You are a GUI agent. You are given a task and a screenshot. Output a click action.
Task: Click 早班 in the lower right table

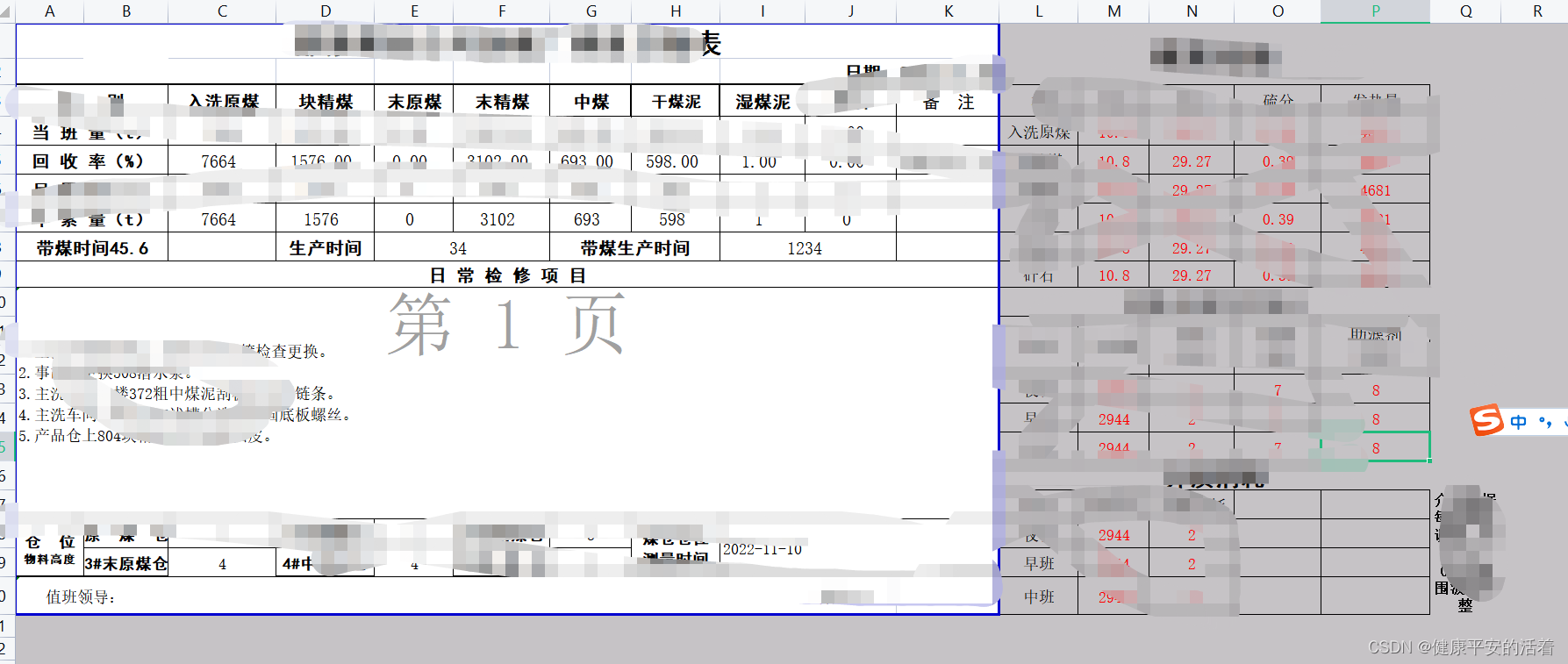(1039, 563)
